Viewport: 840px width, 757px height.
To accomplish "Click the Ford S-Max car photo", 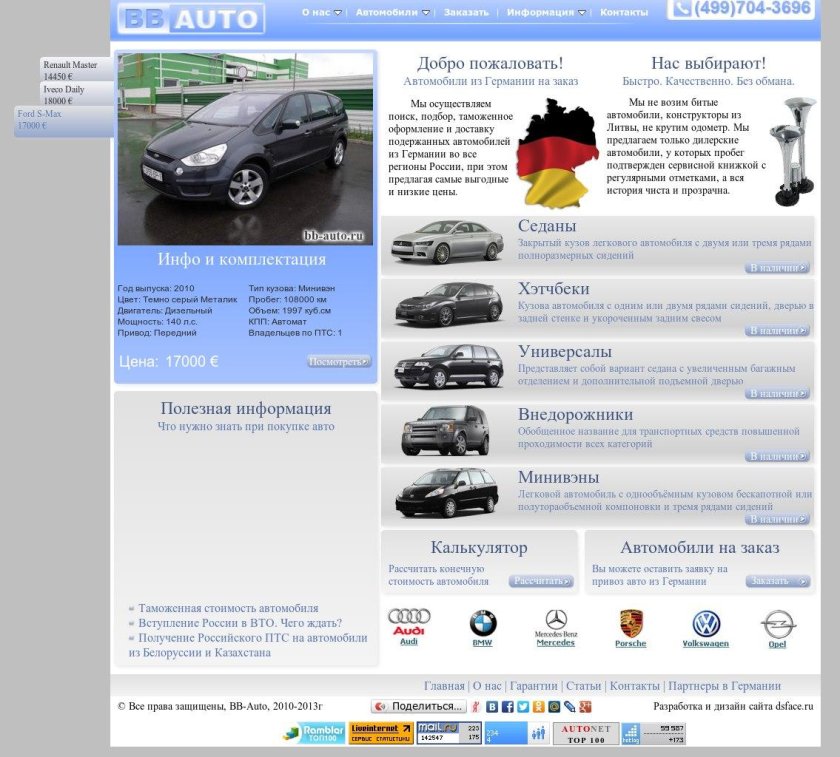I will click(245, 148).
